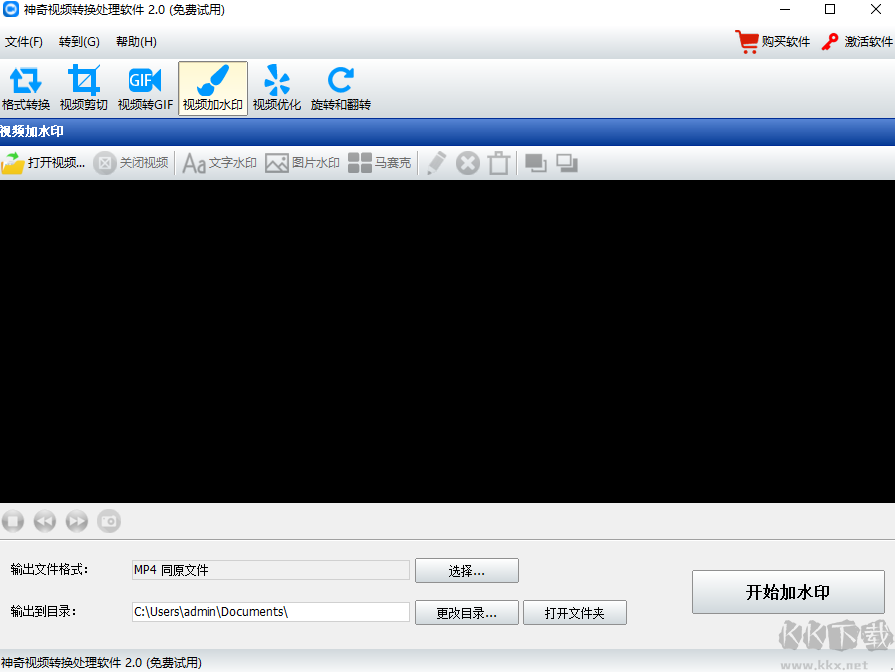Screen dimensions: 895x672
Task: Open a video via 打开视频 button
Action: click(45, 162)
